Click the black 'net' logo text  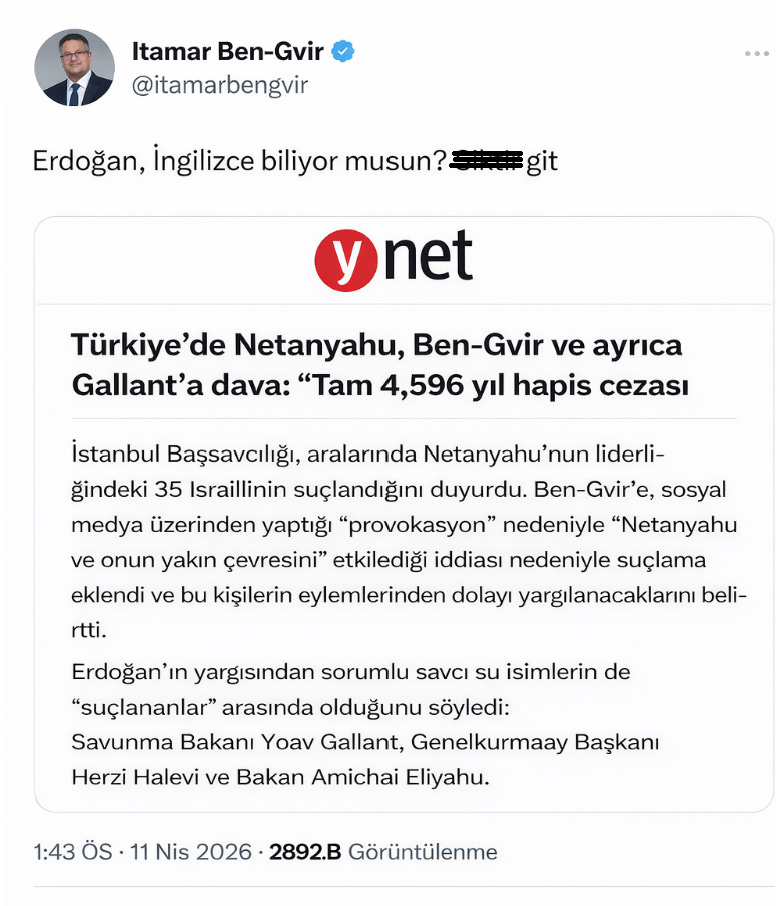(428, 255)
